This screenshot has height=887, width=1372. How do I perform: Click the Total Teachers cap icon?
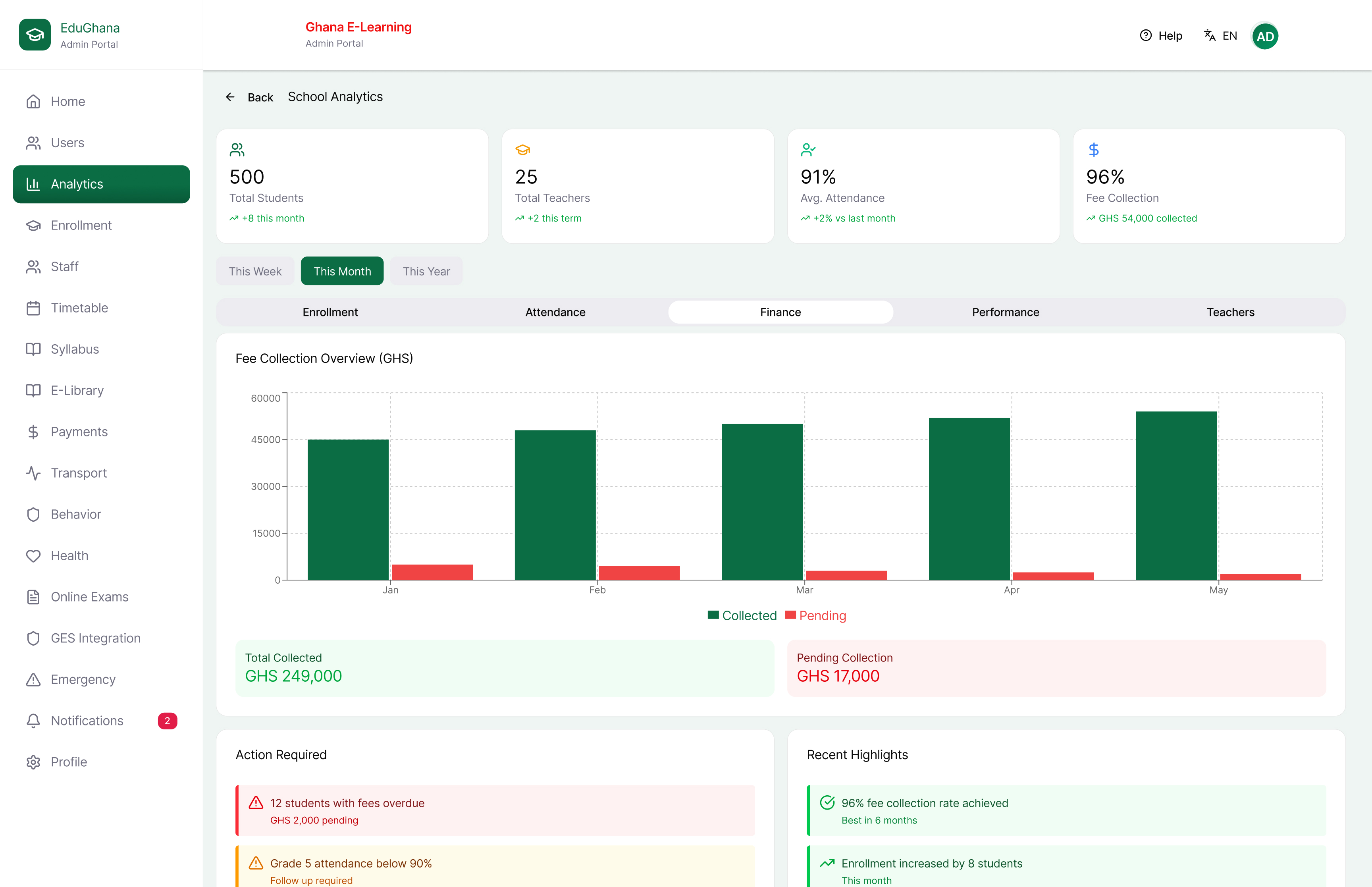pos(523,150)
